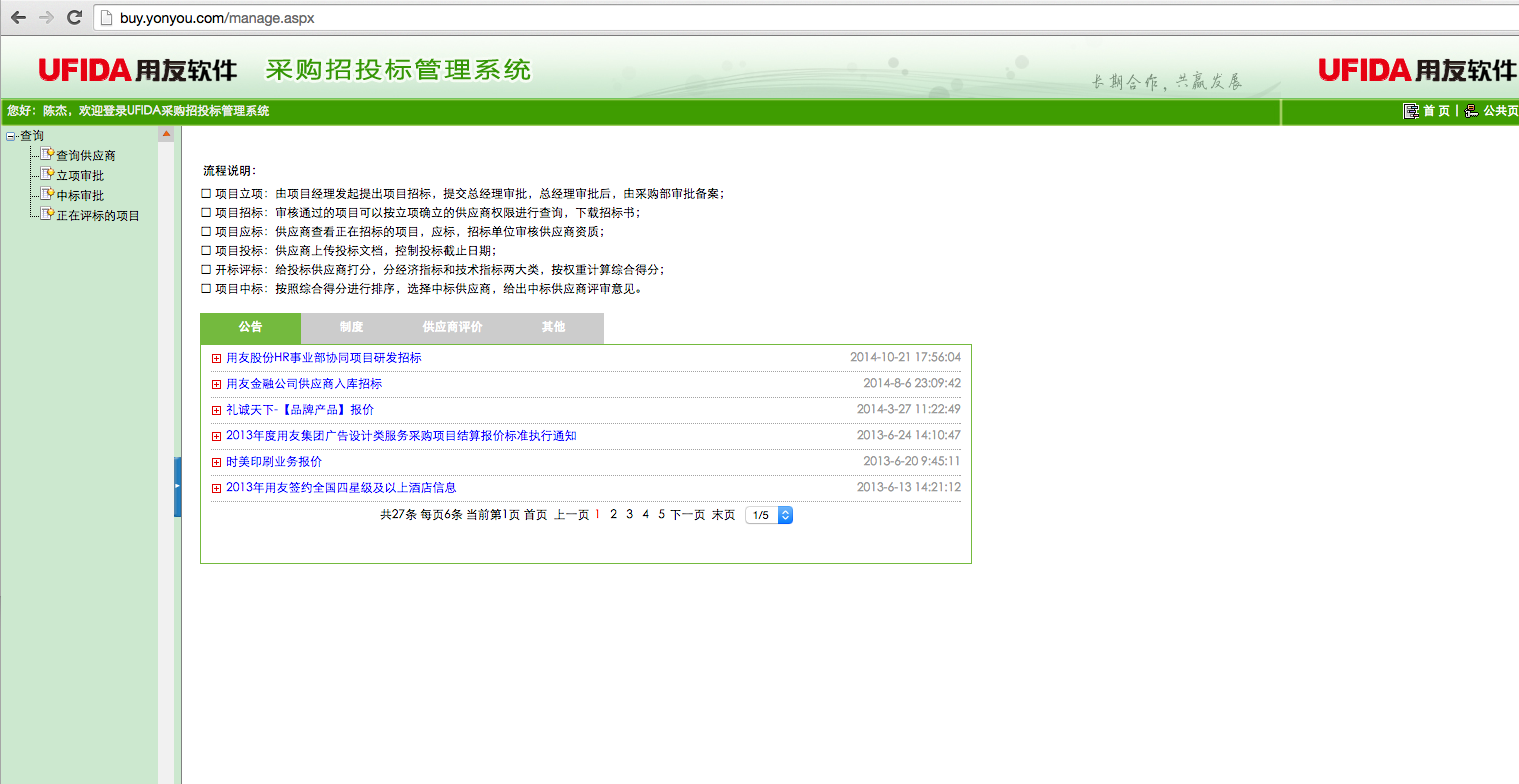
Task: Open the 用友股份HR事业部协同项目研发招标 announcement
Action: [324, 358]
